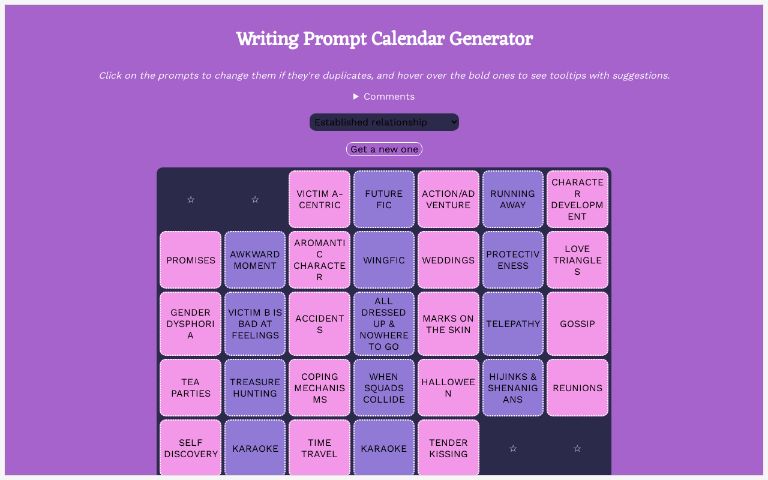Viewport: 768px width, 480px height.
Task: Replace the Gossip prompt
Action: click(577, 324)
